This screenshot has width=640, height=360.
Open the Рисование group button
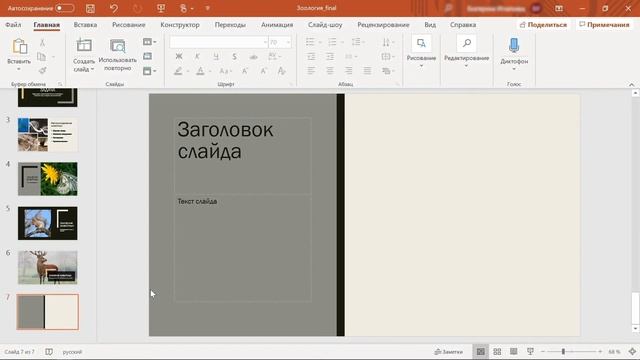point(421,51)
